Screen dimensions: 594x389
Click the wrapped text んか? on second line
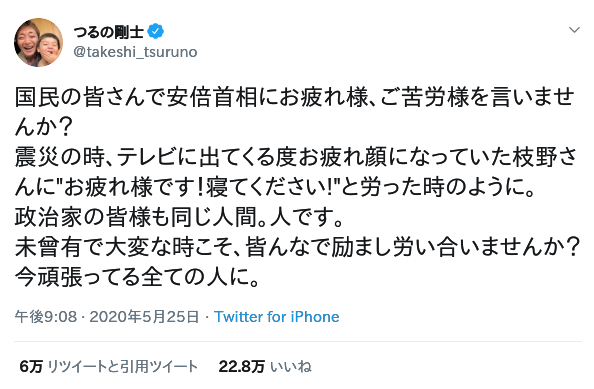(44, 127)
